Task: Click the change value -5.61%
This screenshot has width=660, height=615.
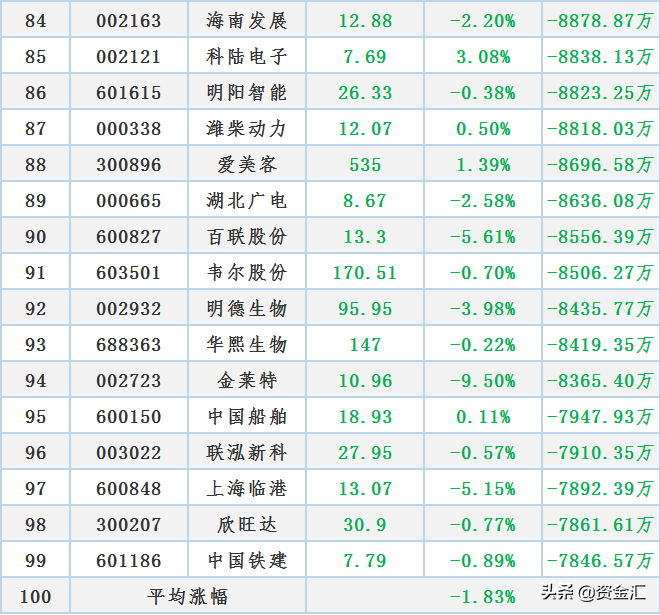Action: click(x=483, y=237)
